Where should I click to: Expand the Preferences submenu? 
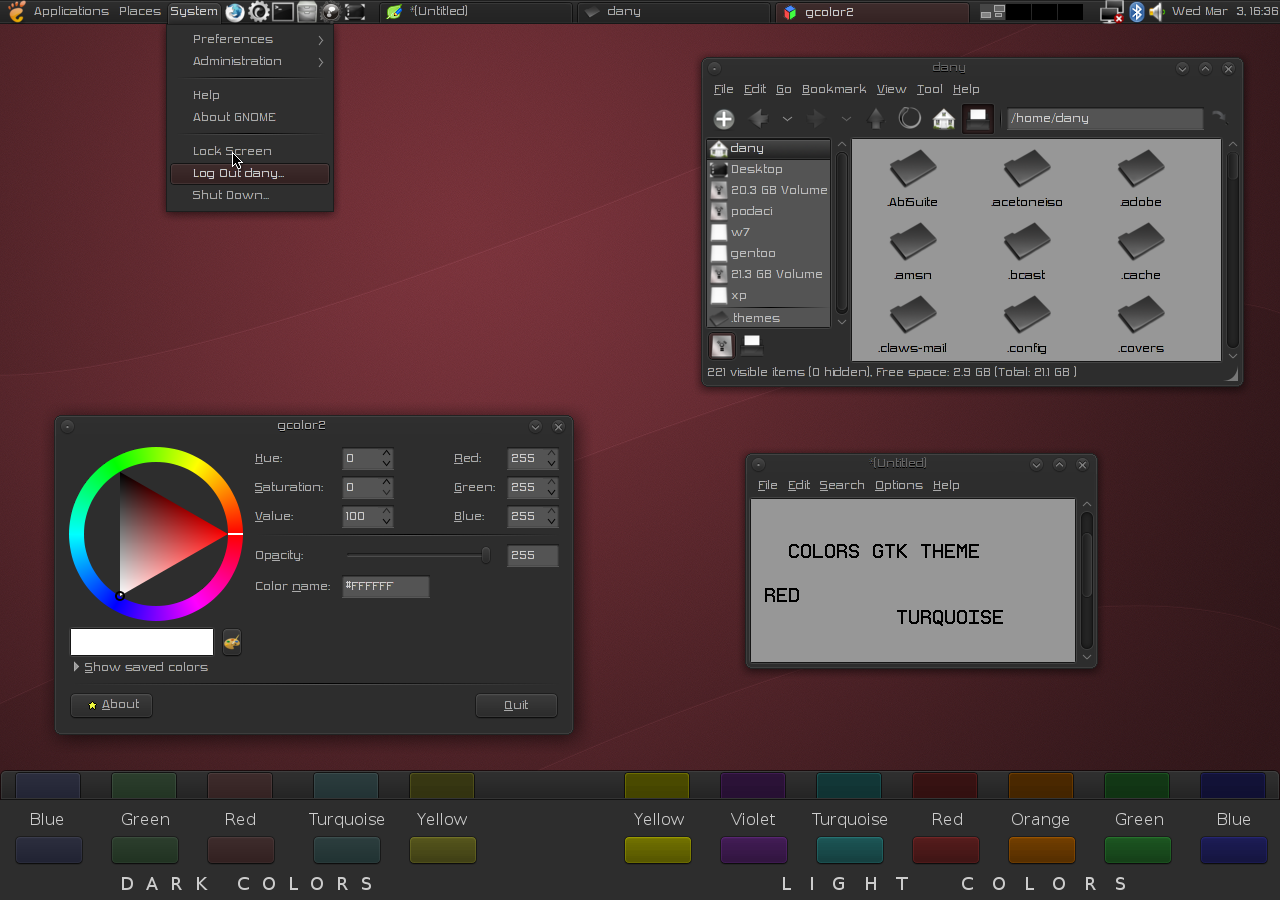[x=250, y=39]
